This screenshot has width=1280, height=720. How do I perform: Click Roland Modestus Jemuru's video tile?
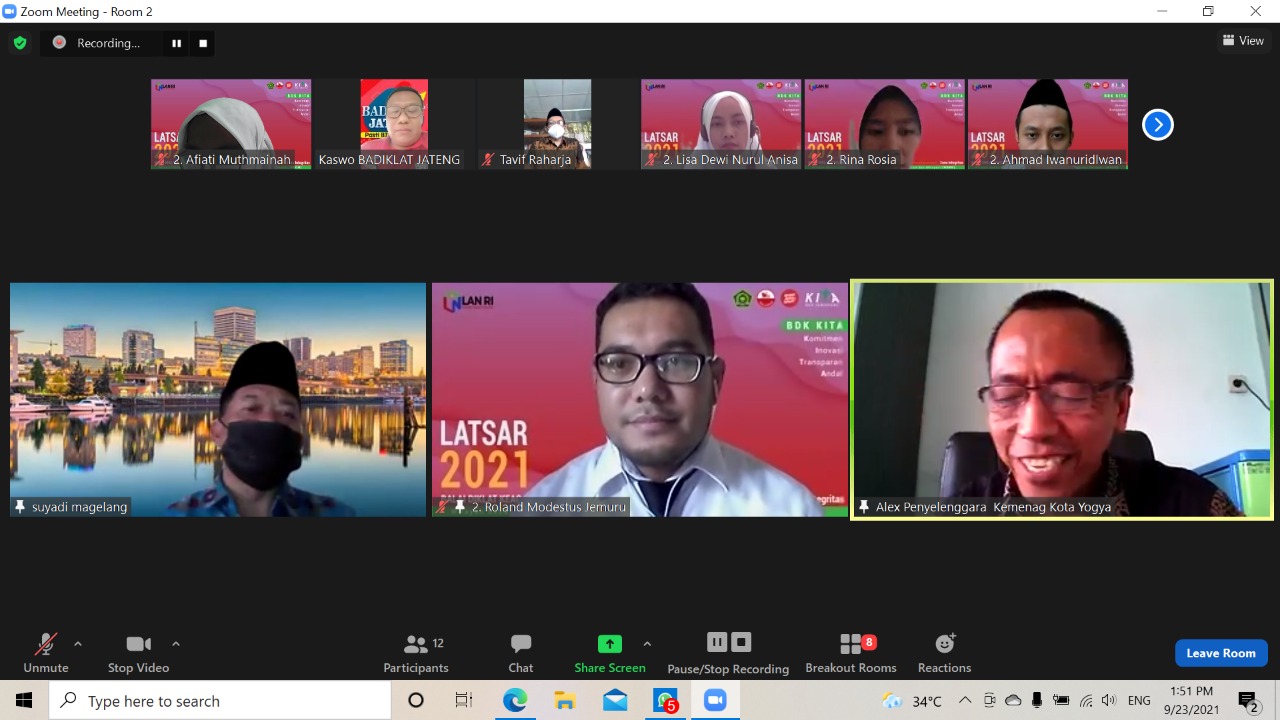(640, 399)
